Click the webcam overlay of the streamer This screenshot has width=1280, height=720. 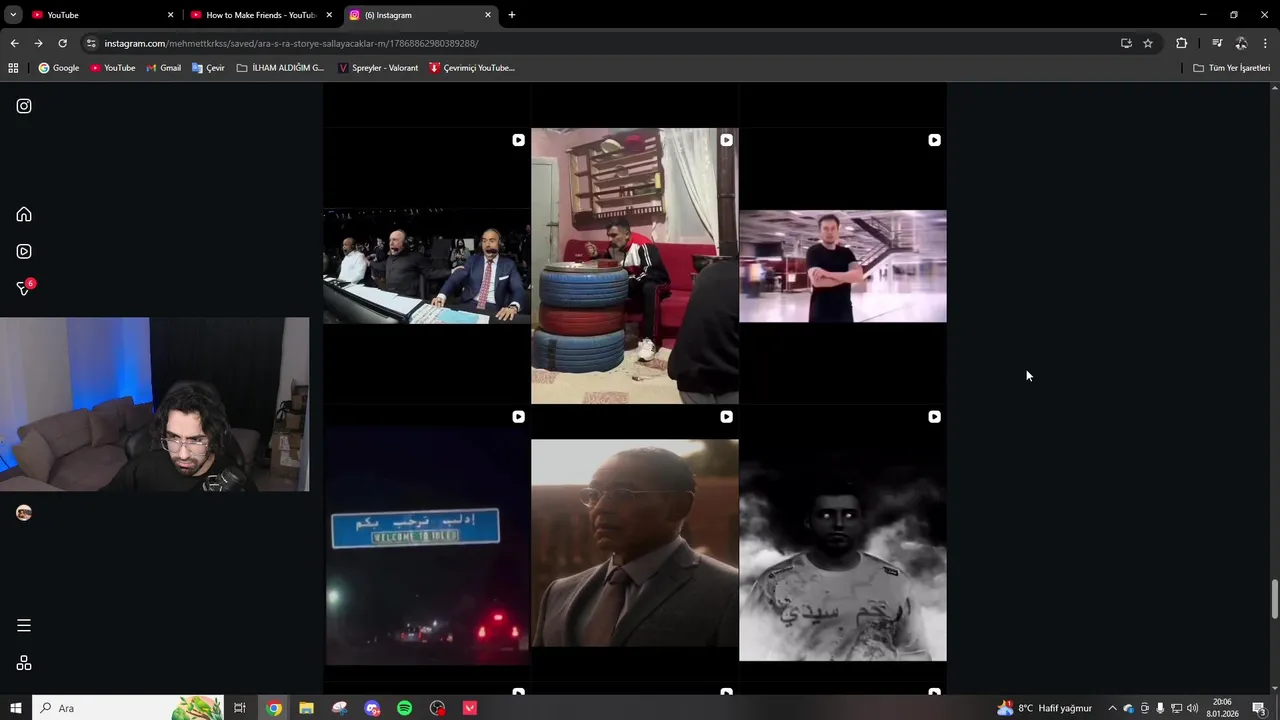(x=155, y=404)
